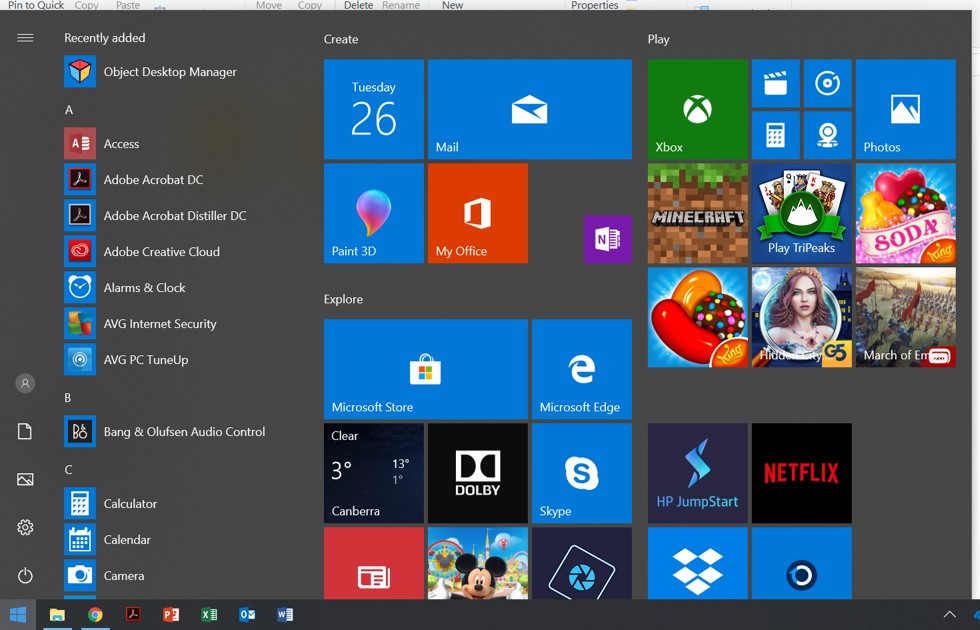Launch the Xbox tile

[x=698, y=109]
